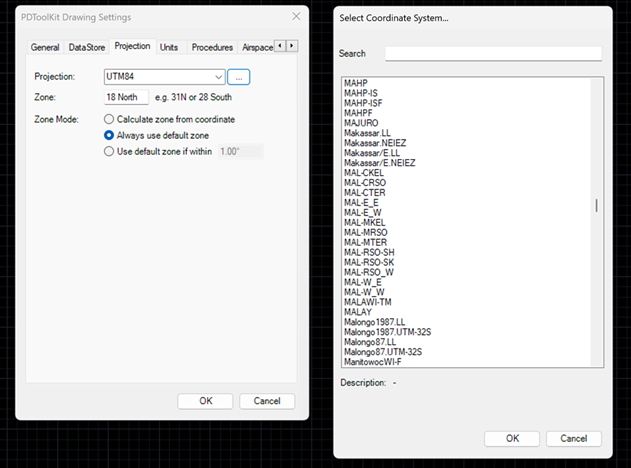Close the PDToolKit Drawing Settings dialog
The height and width of the screenshot is (468, 631).
[x=296, y=17]
